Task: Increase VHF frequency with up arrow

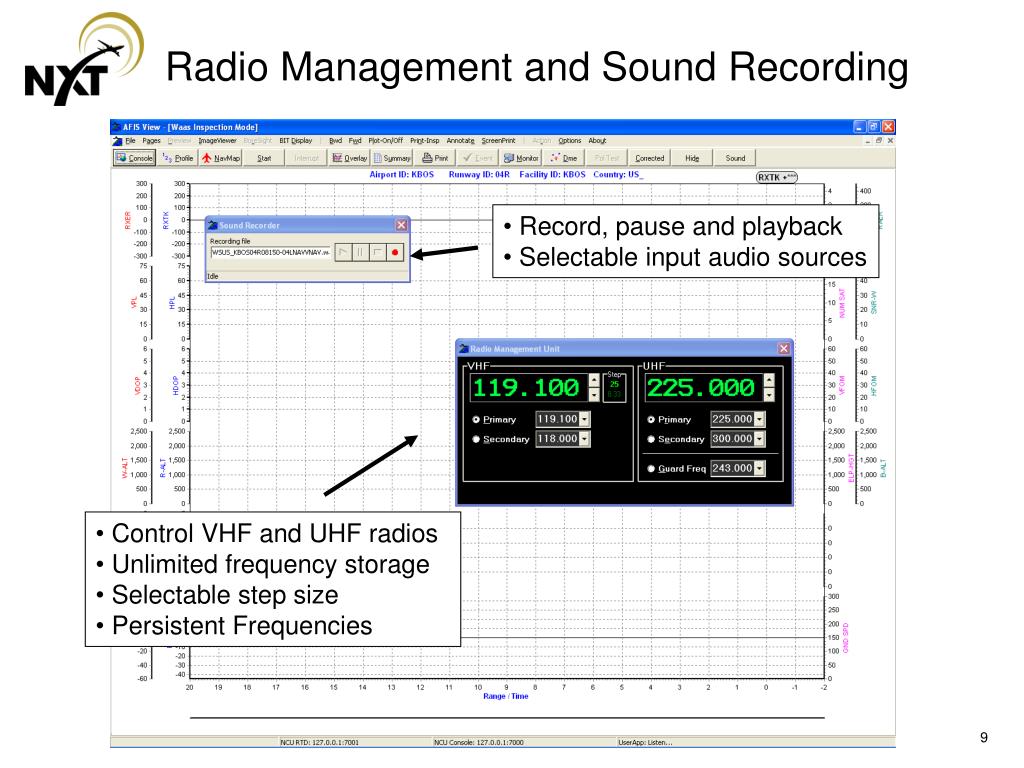Action: (x=594, y=380)
